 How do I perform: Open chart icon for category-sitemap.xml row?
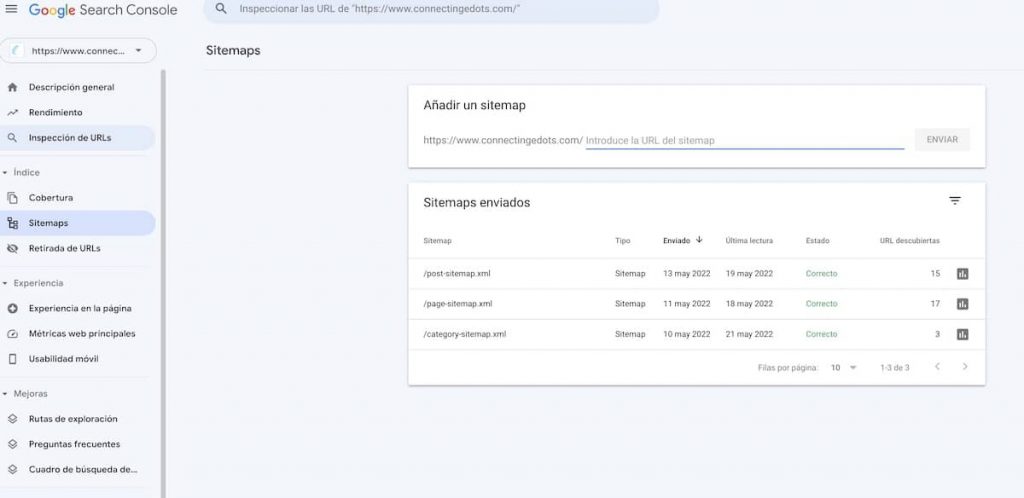pyautogui.click(x=962, y=334)
